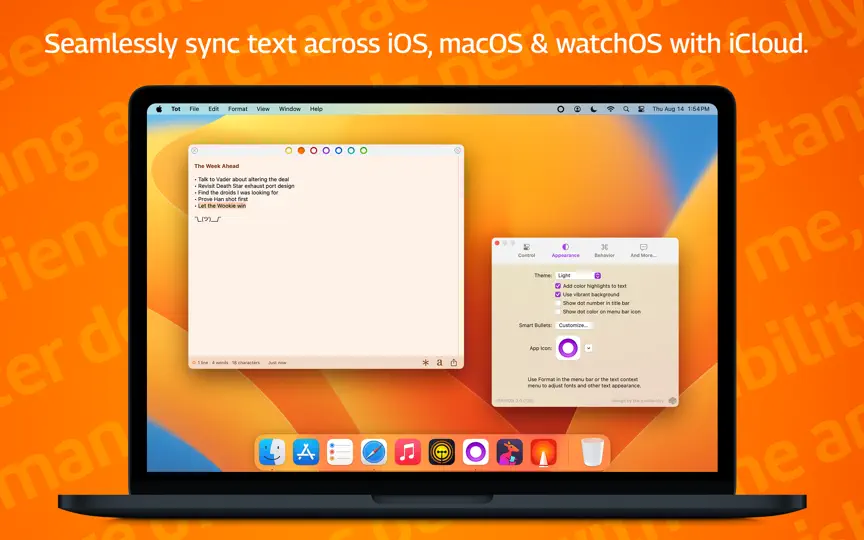Open the Tot application menu
The width and height of the screenshot is (864, 540).
point(176,109)
